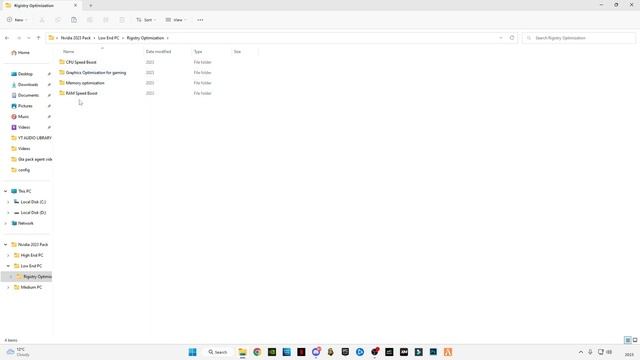The height and width of the screenshot is (360, 640).
Task: Click the Forward navigation arrow
Action: [x=19, y=38]
